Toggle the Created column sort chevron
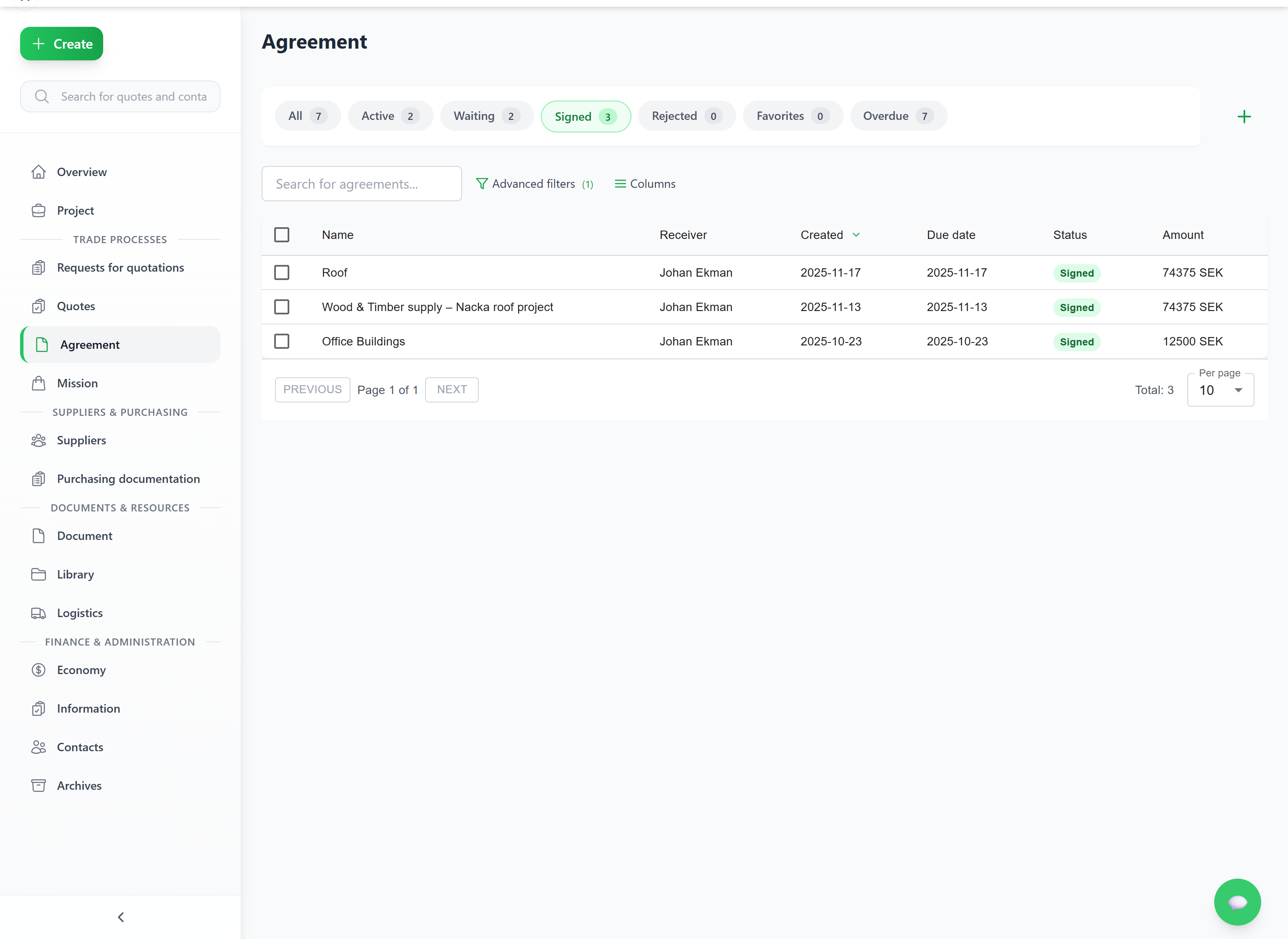 (x=855, y=235)
